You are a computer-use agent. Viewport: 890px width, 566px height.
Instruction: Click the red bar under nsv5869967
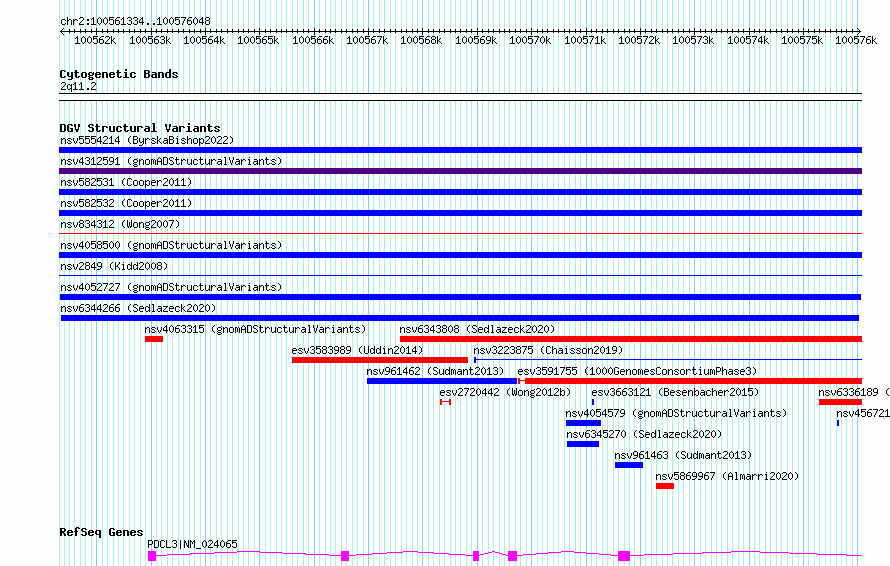point(665,486)
